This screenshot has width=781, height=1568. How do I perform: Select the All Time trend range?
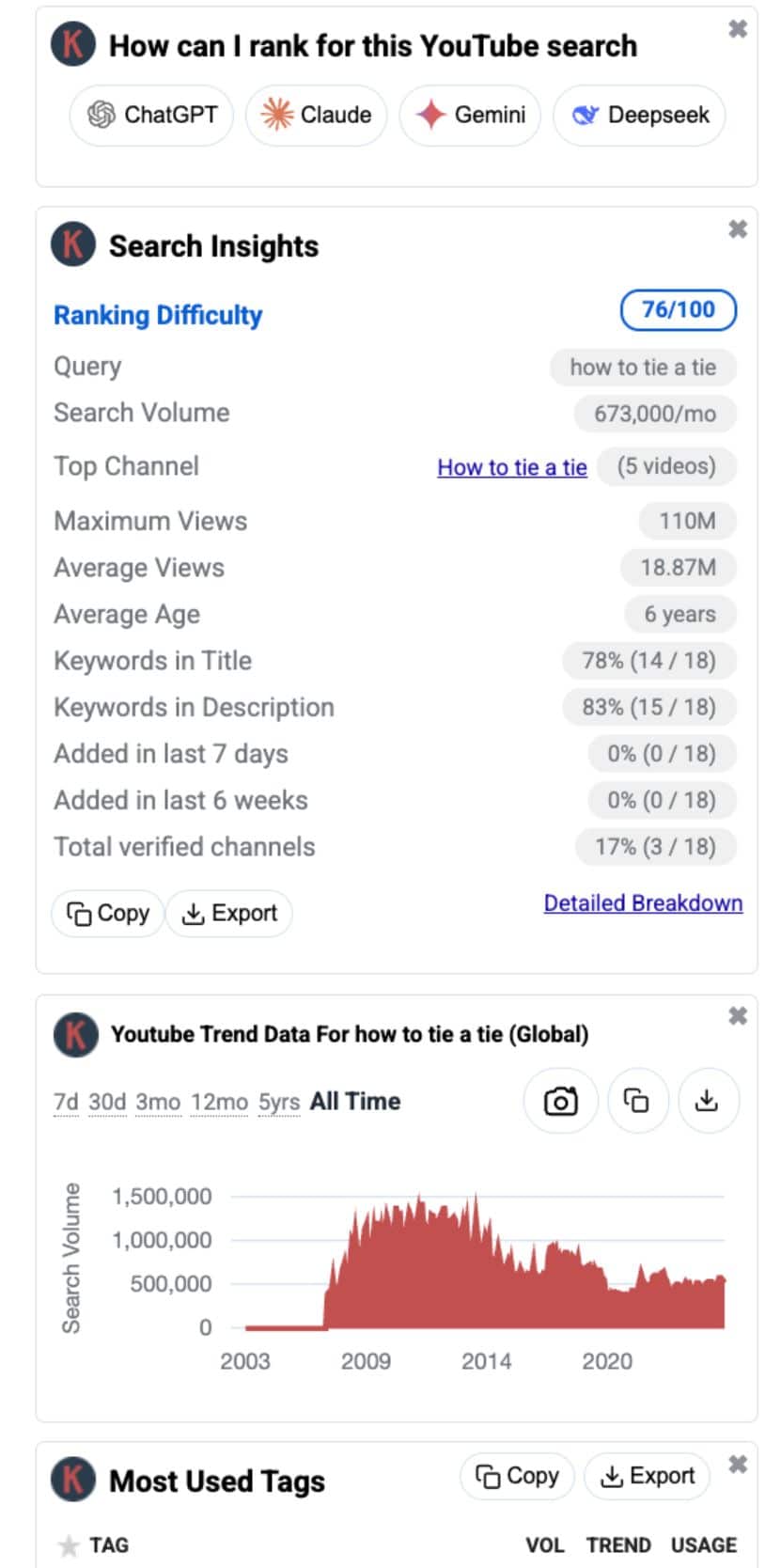(x=355, y=1101)
